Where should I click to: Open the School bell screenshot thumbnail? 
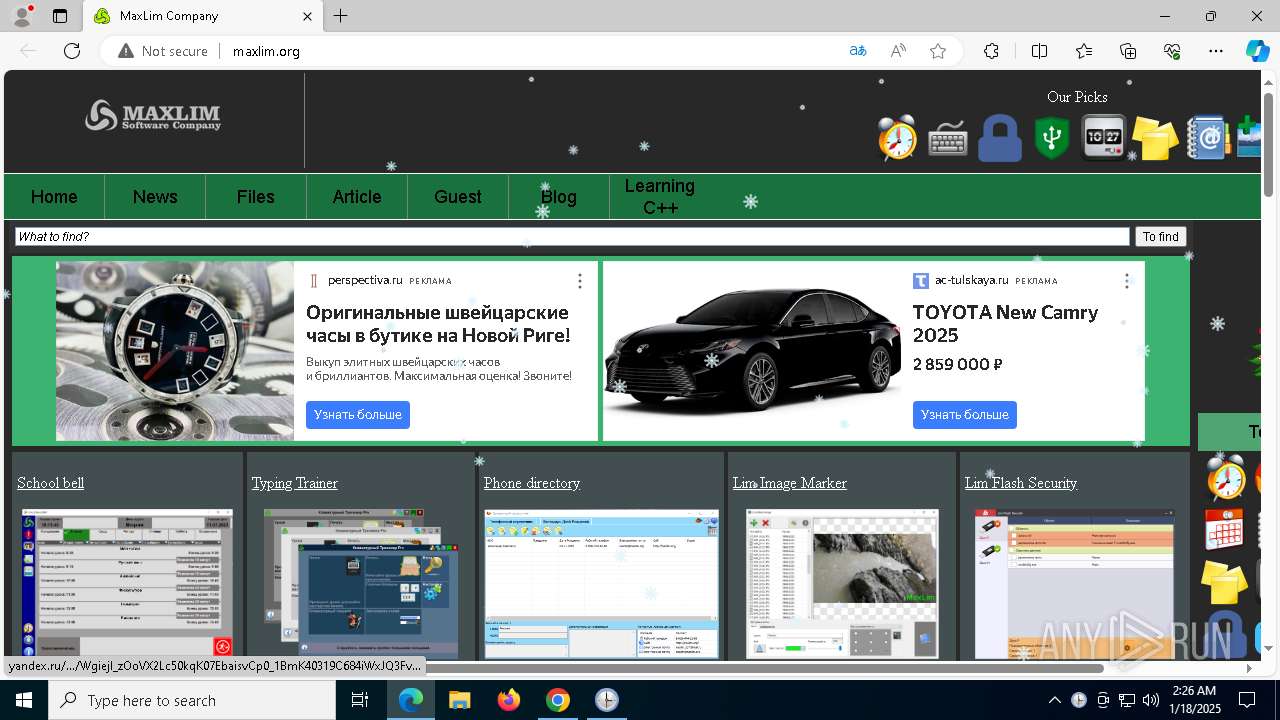(x=127, y=584)
